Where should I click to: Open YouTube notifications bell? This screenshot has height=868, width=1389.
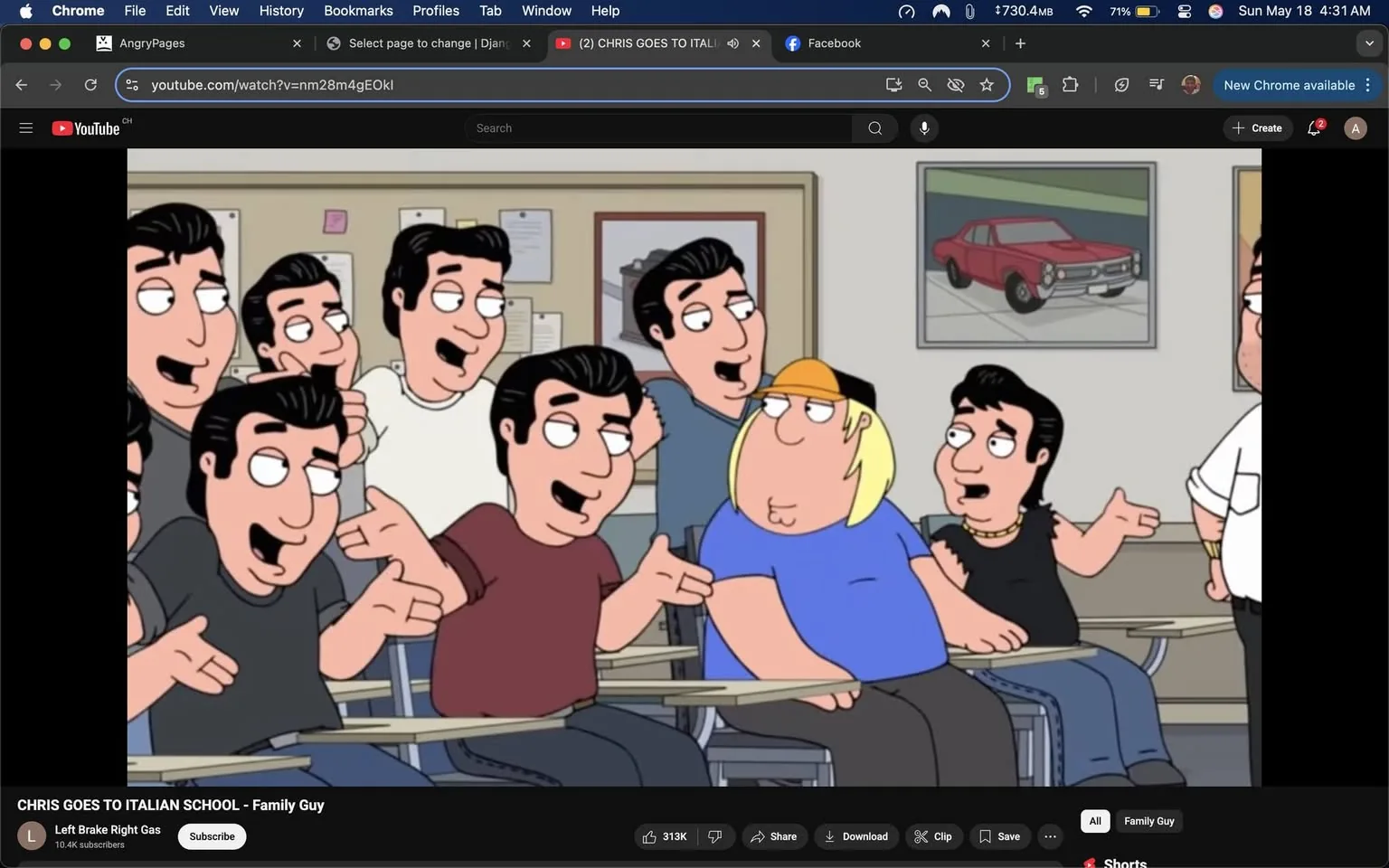(1313, 127)
